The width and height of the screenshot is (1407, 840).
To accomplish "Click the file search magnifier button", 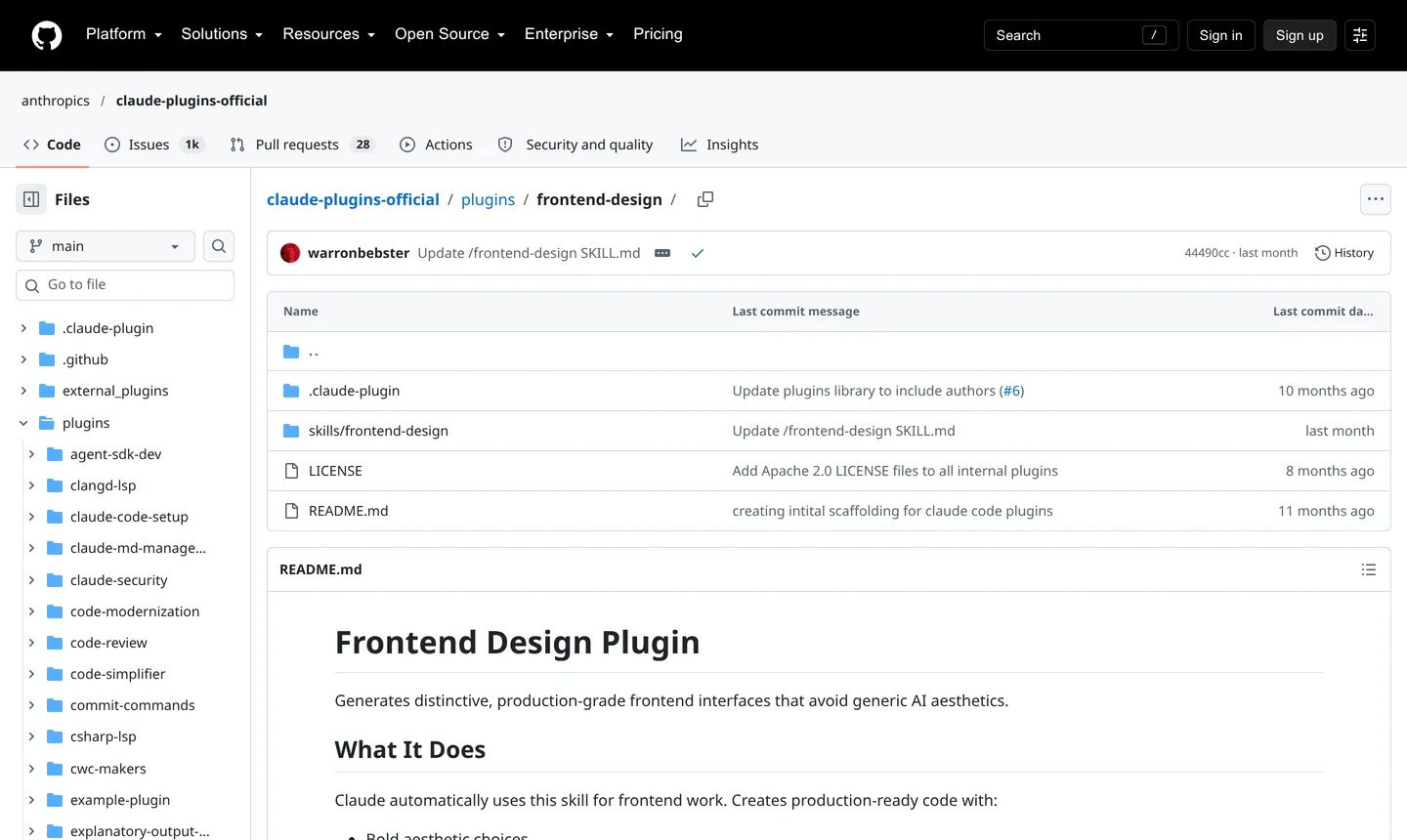I will click(219, 246).
